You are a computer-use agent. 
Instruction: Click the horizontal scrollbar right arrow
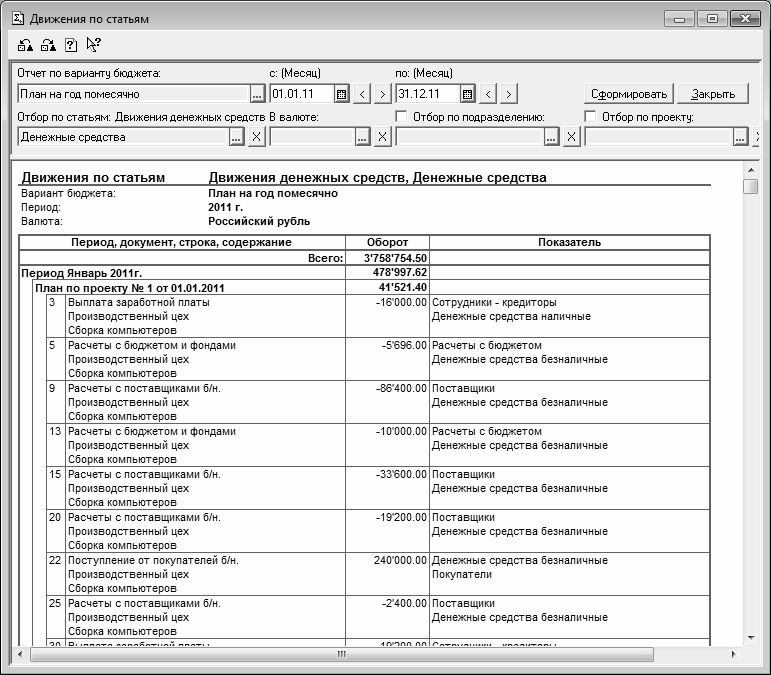click(733, 654)
